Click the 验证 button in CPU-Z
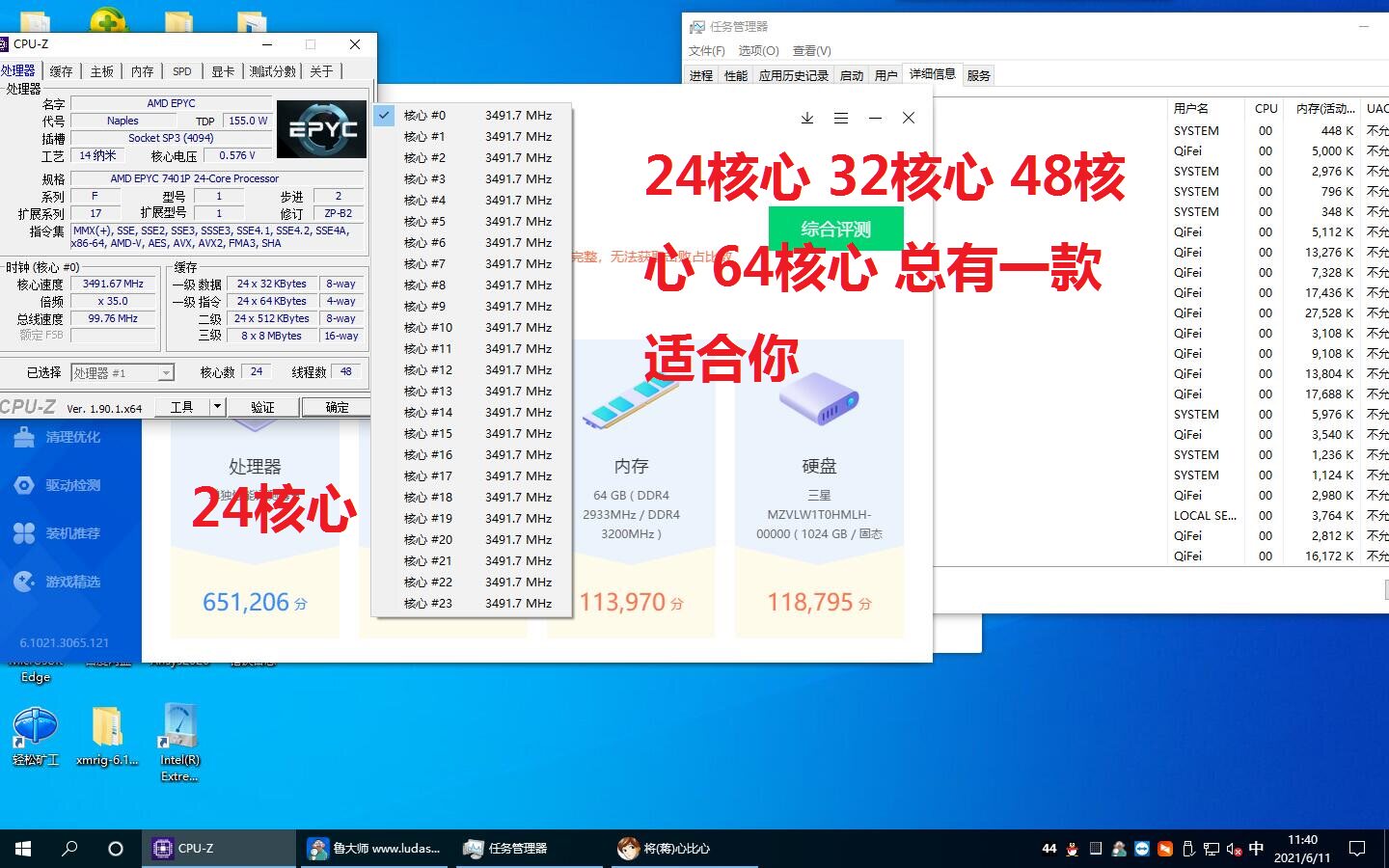The width and height of the screenshot is (1389, 868). tap(262, 407)
